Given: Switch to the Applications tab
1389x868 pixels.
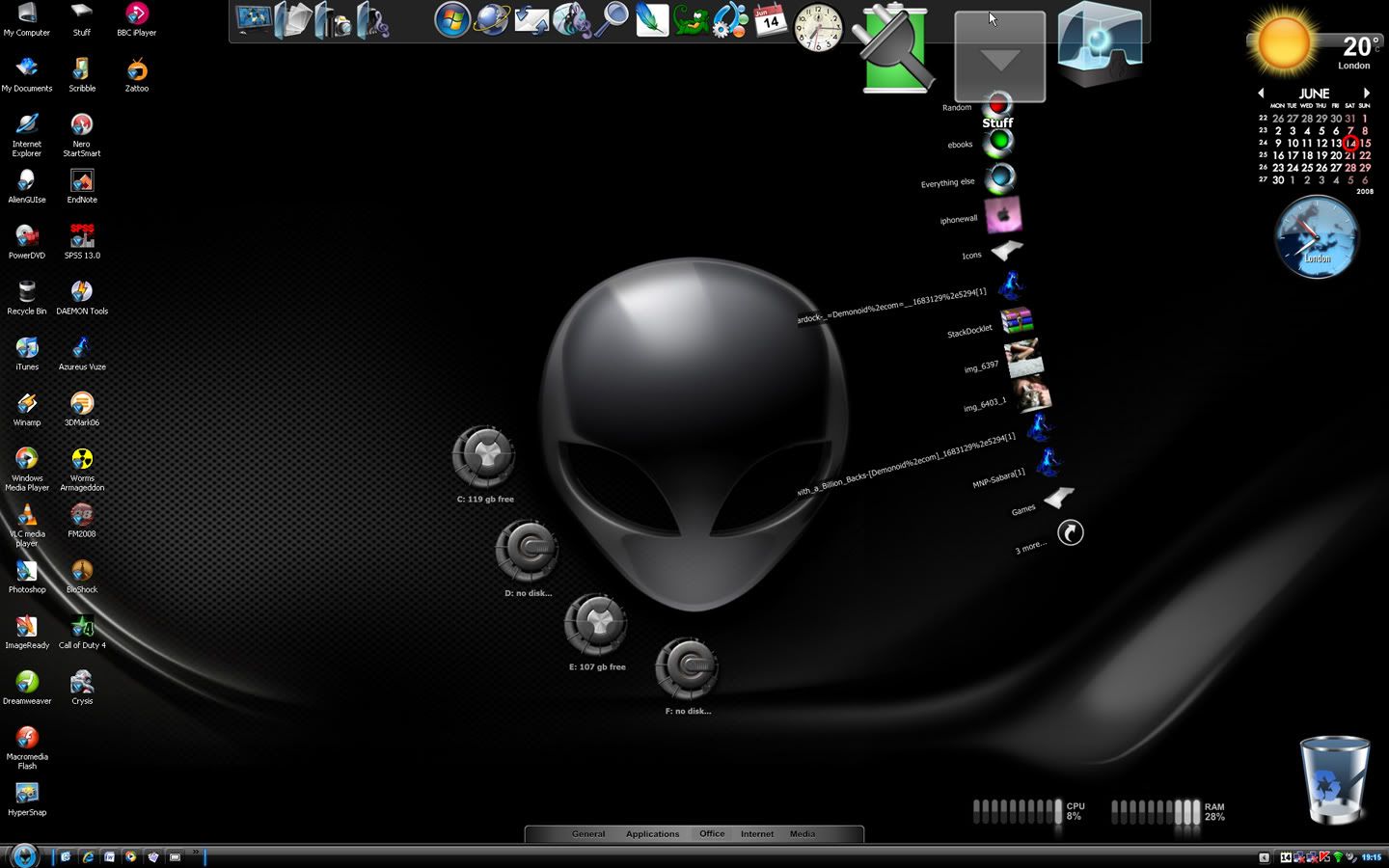Looking at the screenshot, I should click(x=652, y=834).
